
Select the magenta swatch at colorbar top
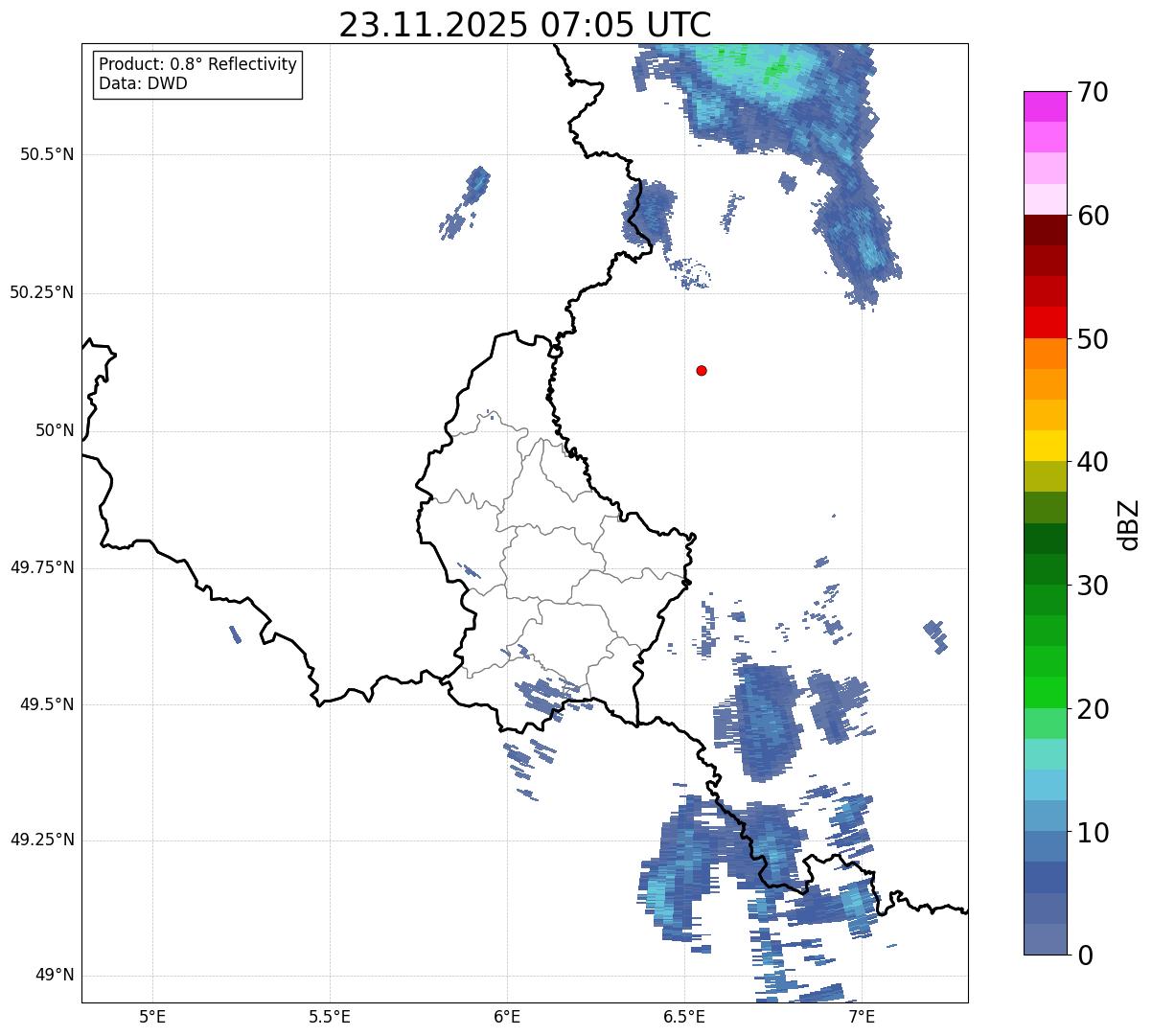click(1045, 106)
